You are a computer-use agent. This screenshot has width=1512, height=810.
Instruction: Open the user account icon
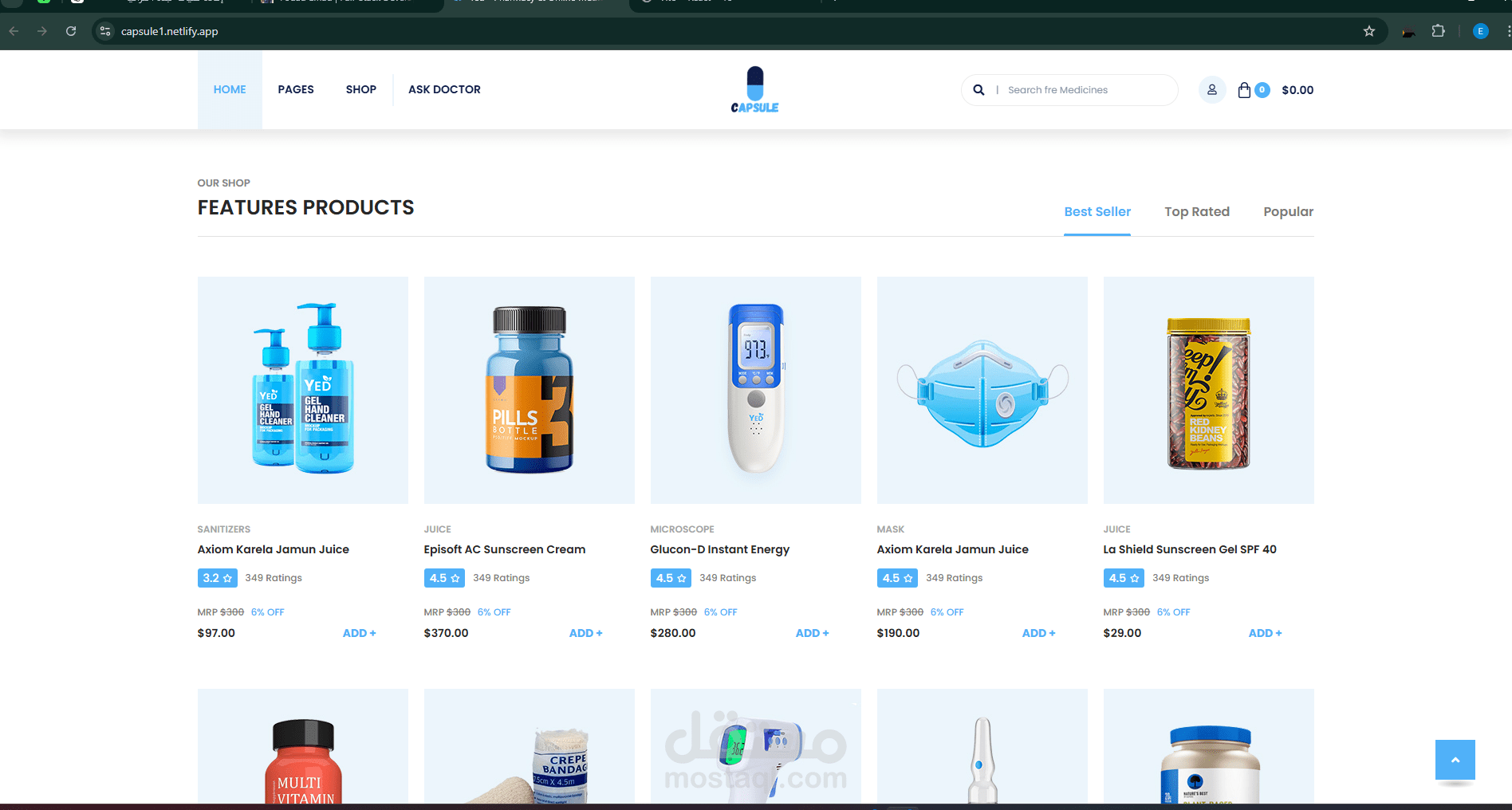click(x=1211, y=90)
